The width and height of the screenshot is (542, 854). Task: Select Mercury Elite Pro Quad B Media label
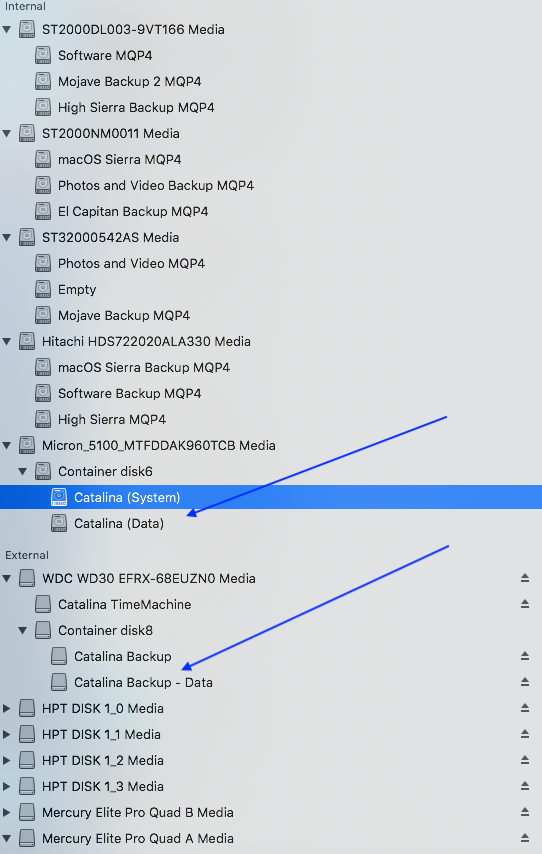coord(138,813)
